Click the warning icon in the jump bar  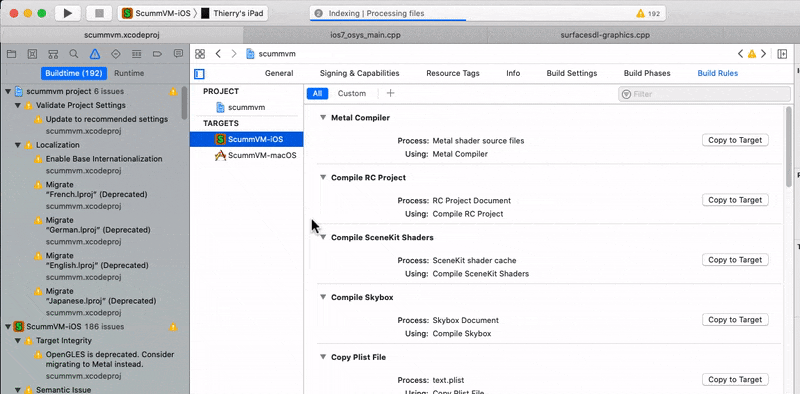tap(752, 54)
